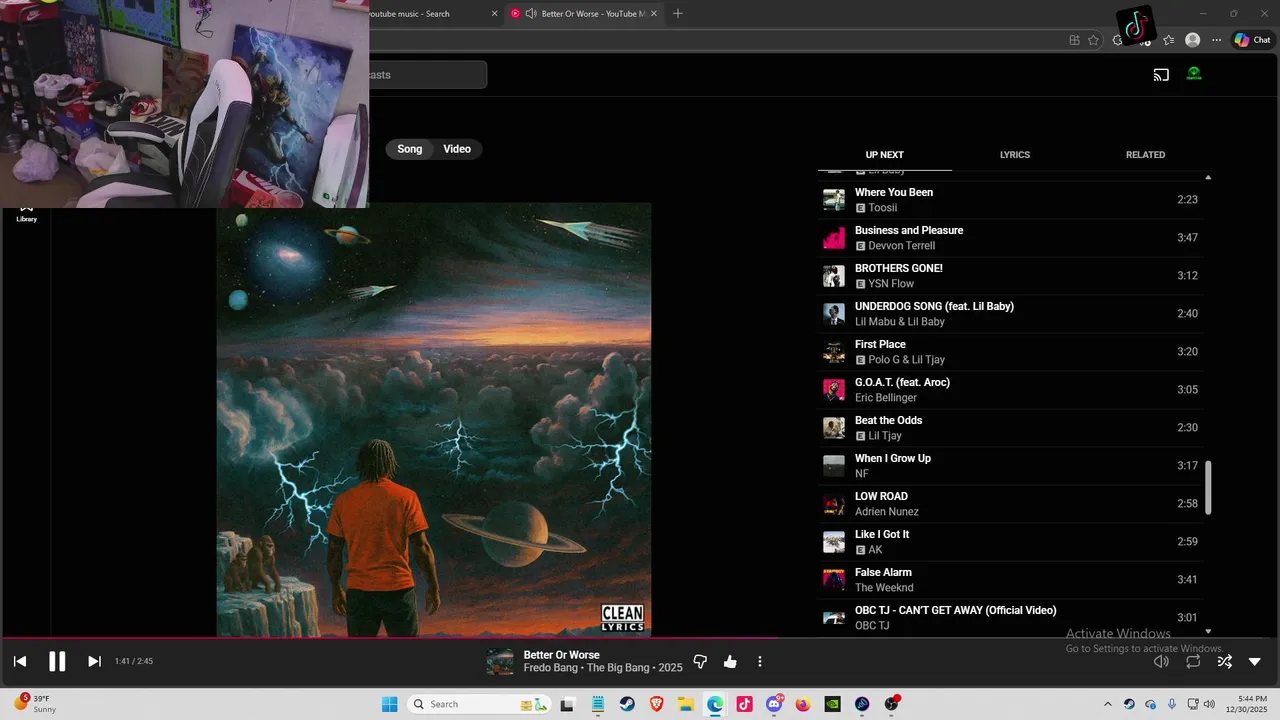This screenshot has height=720, width=1280.
Task: Open the RELATED tab
Action: coord(1145,155)
